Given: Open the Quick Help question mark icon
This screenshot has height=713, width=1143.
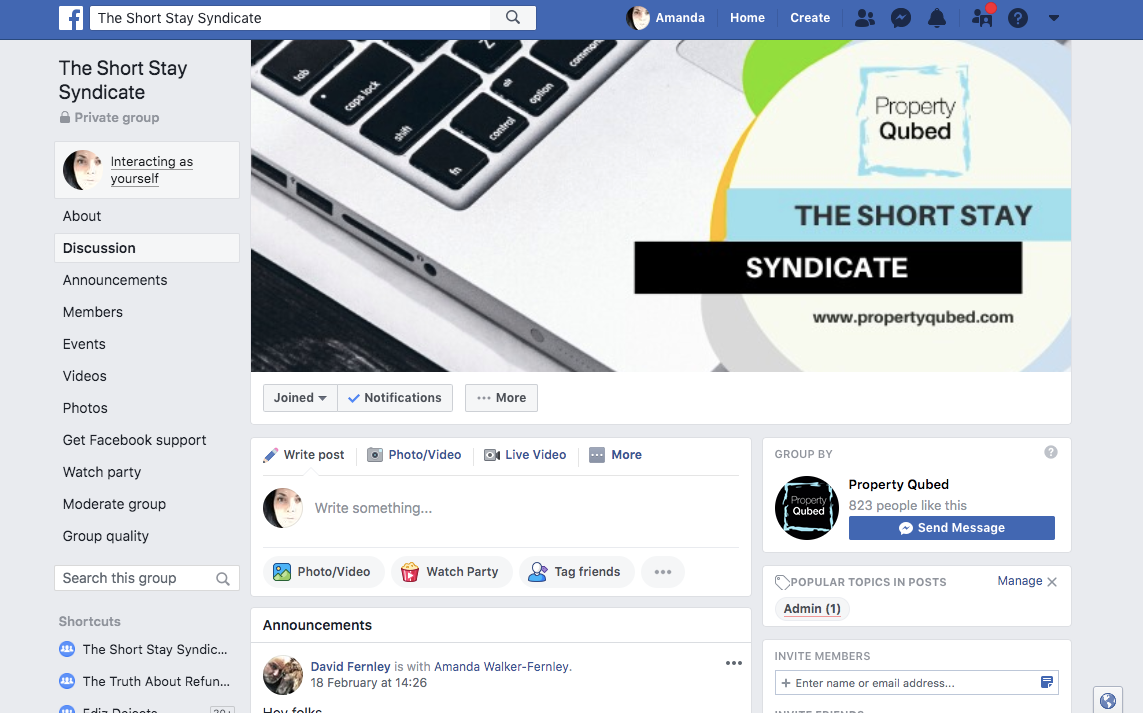Looking at the screenshot, I should (x=1018, y=18).
